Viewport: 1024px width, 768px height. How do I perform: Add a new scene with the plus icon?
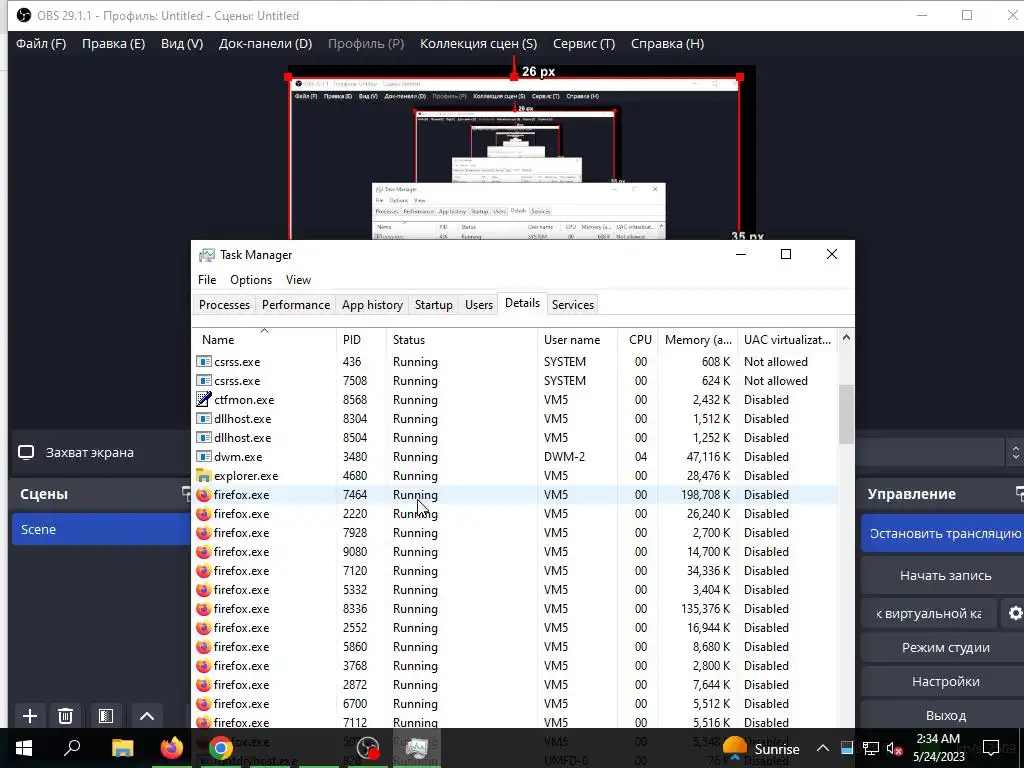[29, 716]
